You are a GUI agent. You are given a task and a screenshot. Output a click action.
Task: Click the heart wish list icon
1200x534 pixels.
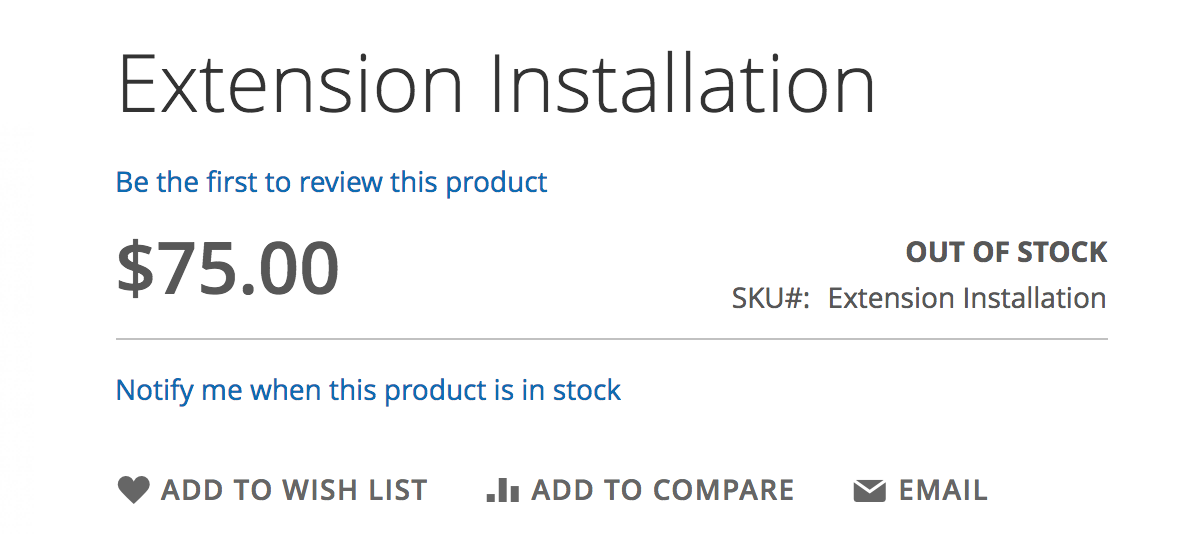(x=133, y=490)
